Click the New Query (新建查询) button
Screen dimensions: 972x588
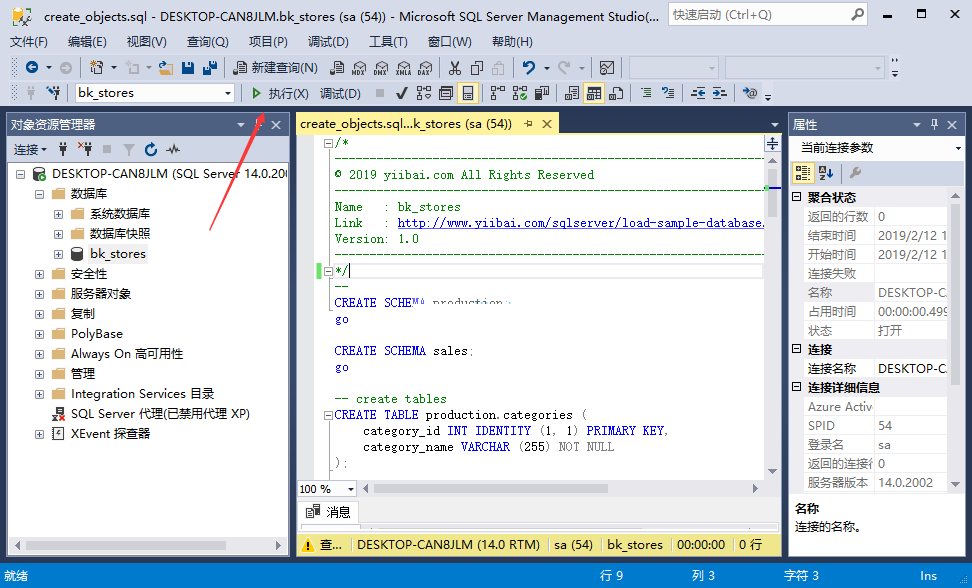275,68
